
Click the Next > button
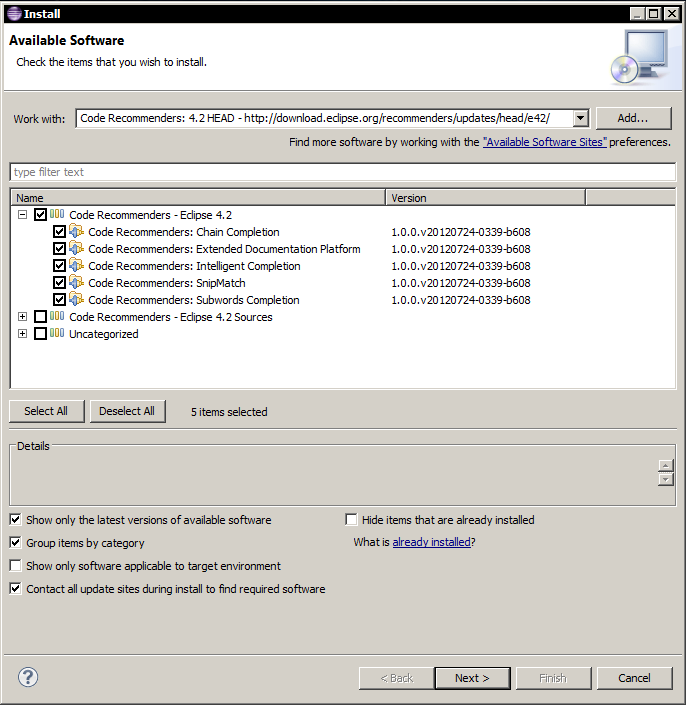[x=472, y=678]
